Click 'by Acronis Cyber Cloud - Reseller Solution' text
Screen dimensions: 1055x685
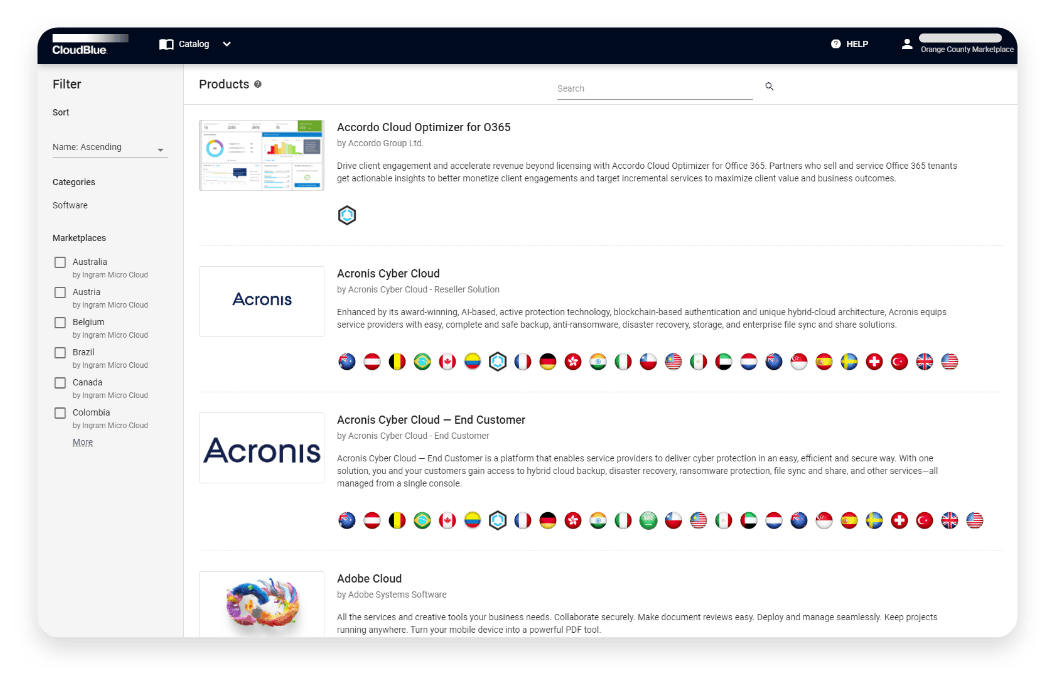[419, 290]
